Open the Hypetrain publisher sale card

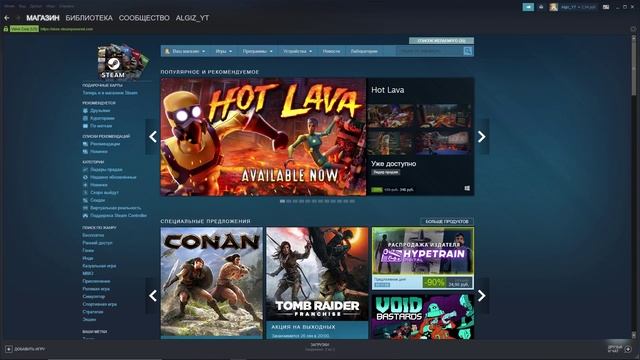click(x=423, y=258)
